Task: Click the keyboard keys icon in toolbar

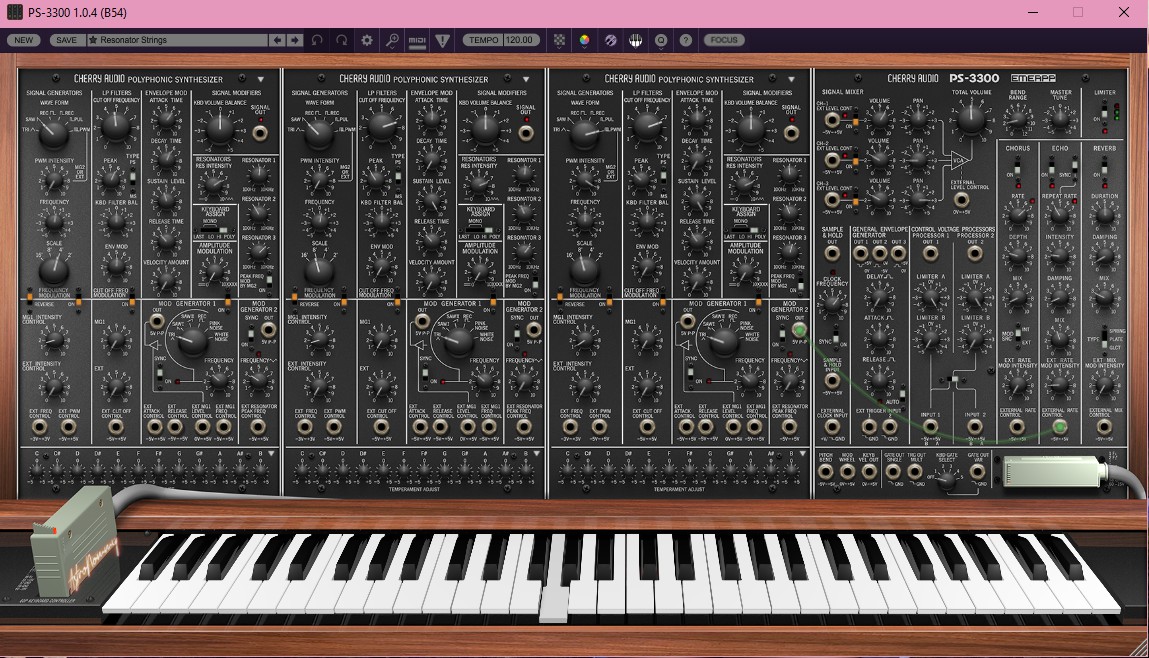Action: point(635,40)
